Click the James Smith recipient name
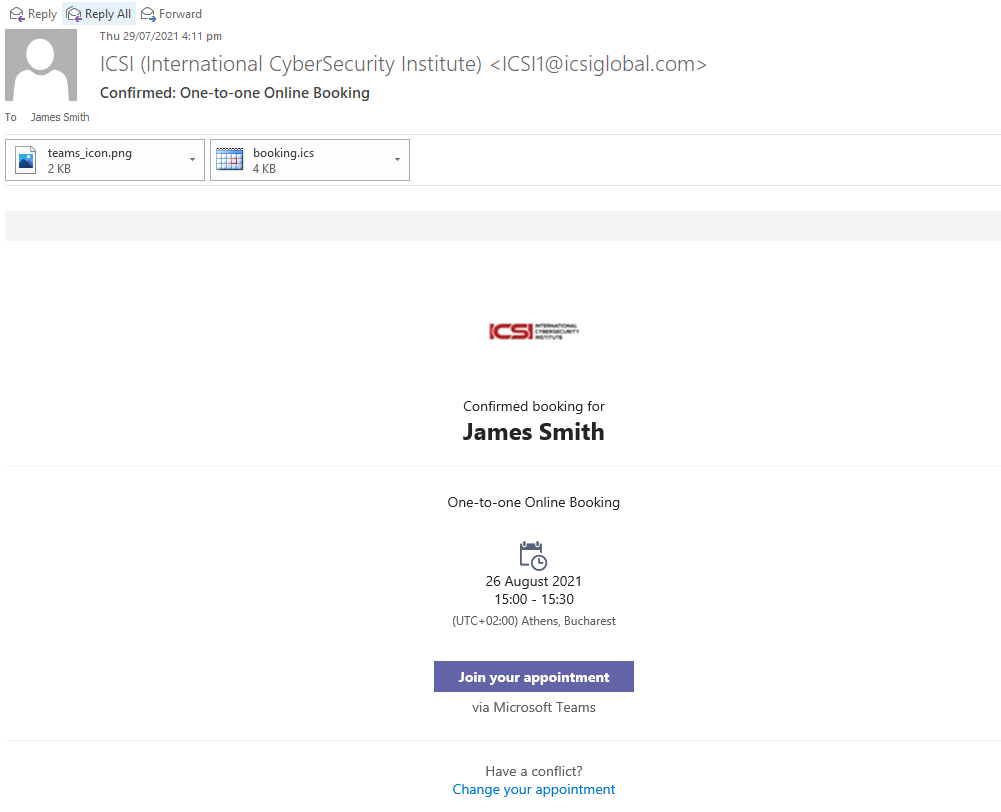Image resolution: width=1001 pixels, height=812 pixels. (x=60, y=117)
